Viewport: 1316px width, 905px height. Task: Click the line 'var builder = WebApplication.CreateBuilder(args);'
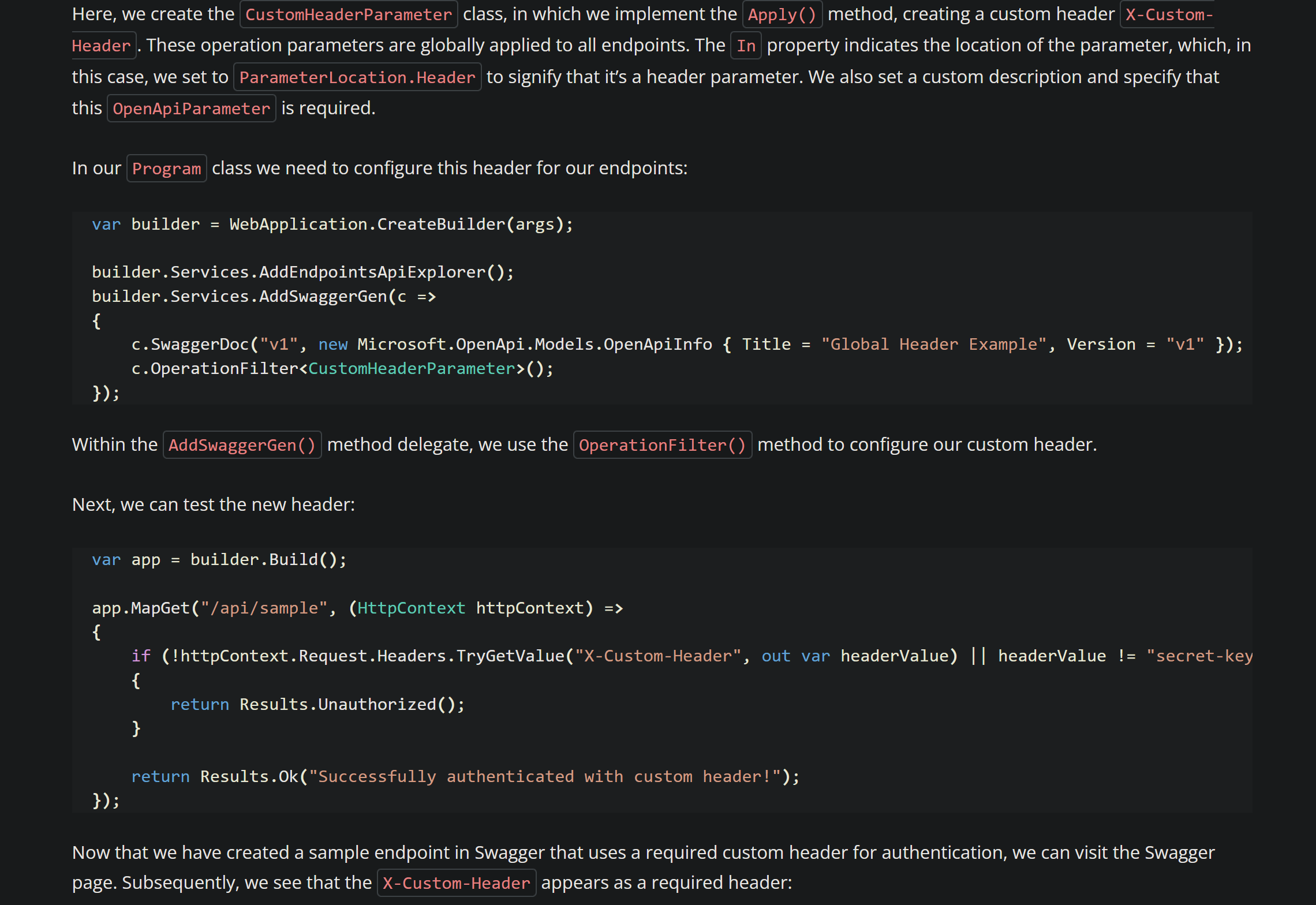332,225
